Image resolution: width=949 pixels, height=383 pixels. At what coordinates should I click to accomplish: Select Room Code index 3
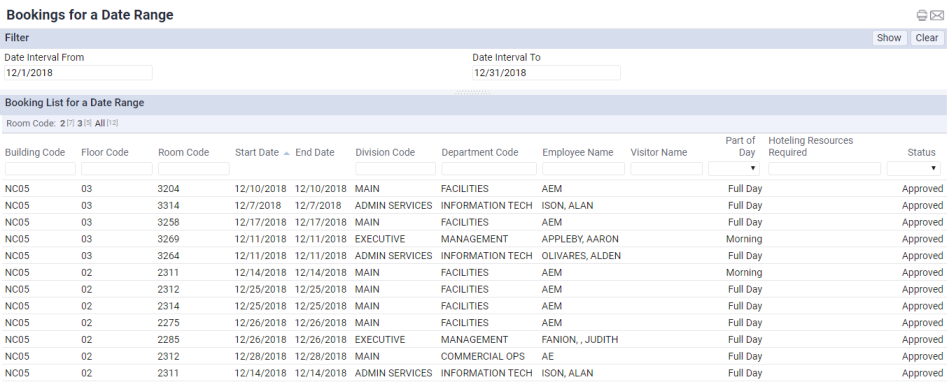coord(80,123)
